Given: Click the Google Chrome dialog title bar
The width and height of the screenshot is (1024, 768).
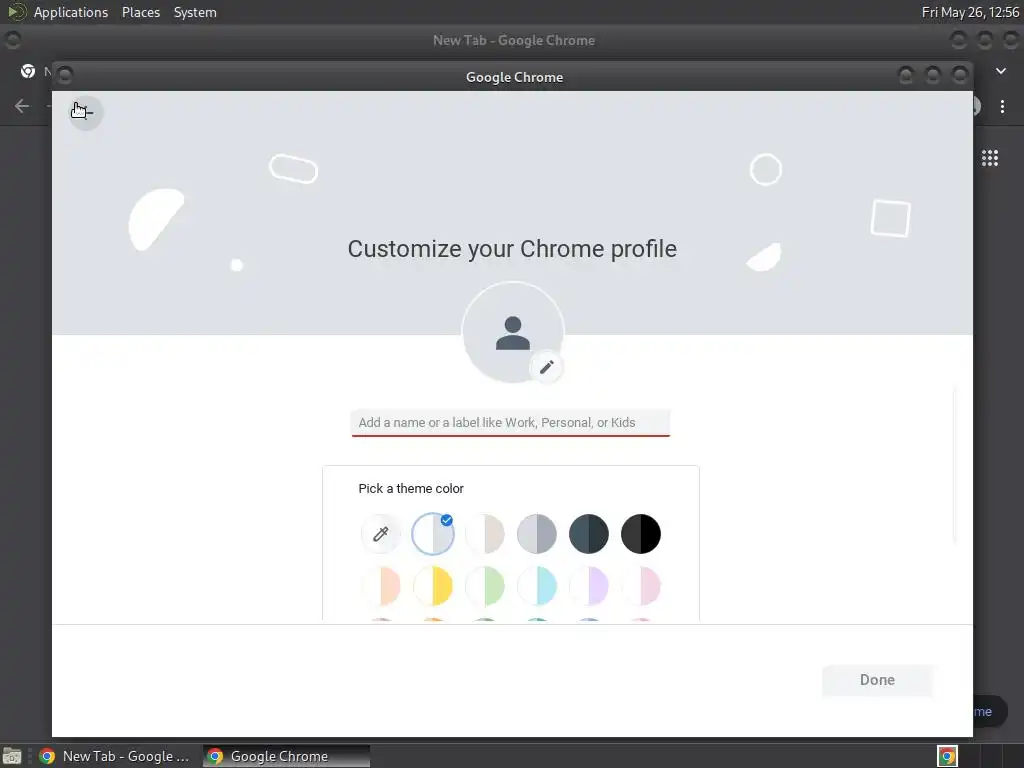Looking at the screenshot, I should tap(514, 77).
